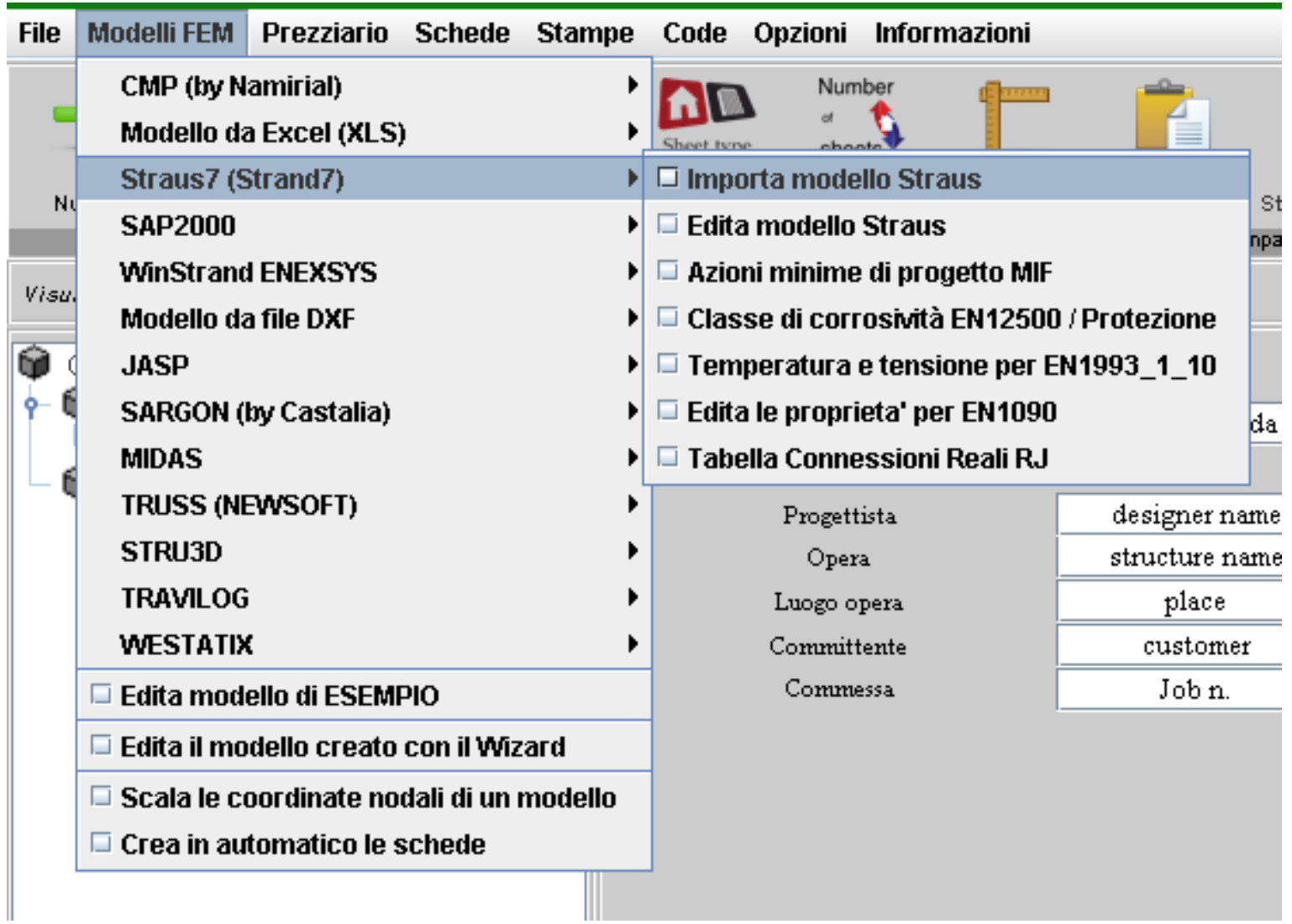
Task: Select Temperatura e tensione per EN1993_1_10
Action: 947,365
